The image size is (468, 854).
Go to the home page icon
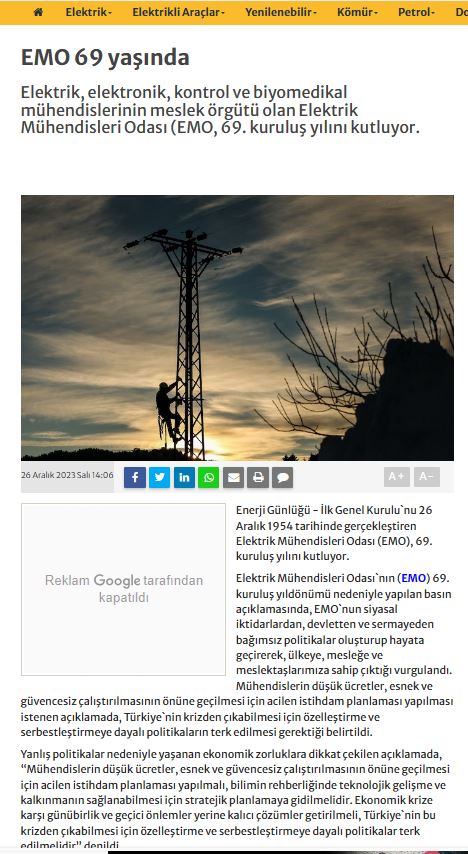pyautogui.click(x=38, y=12)
